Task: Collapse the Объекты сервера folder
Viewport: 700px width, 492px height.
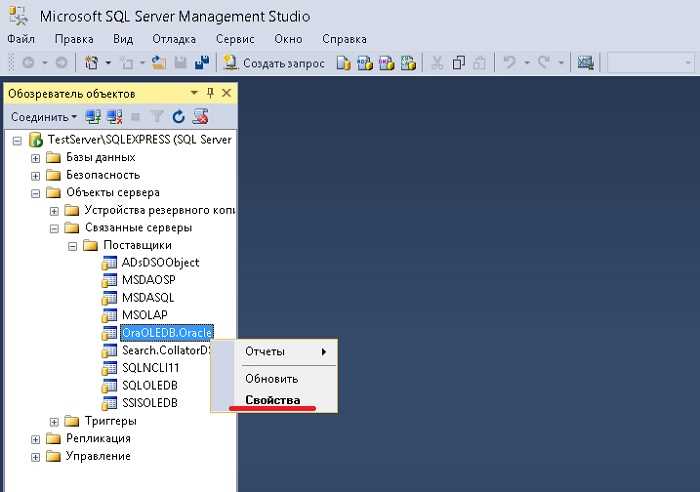Action: coord(35,193)
